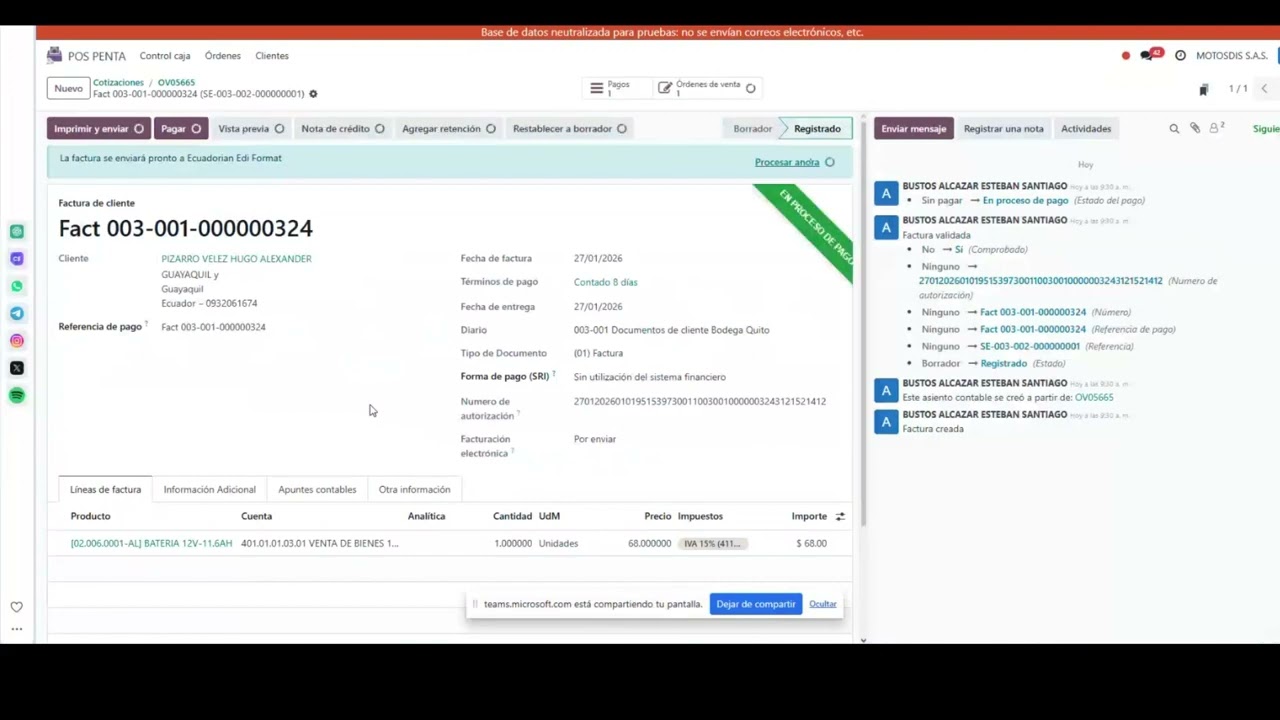Select the Borrador status stage

click(x=752, y=128)
